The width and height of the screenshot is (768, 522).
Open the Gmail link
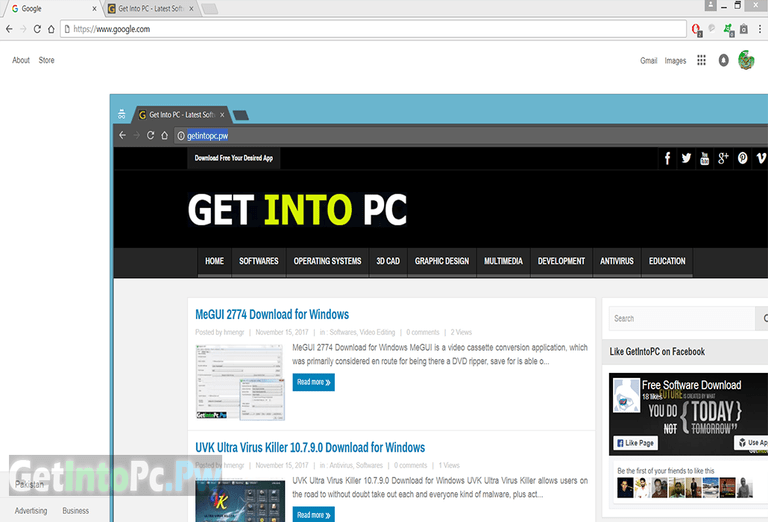coord(648,61)
